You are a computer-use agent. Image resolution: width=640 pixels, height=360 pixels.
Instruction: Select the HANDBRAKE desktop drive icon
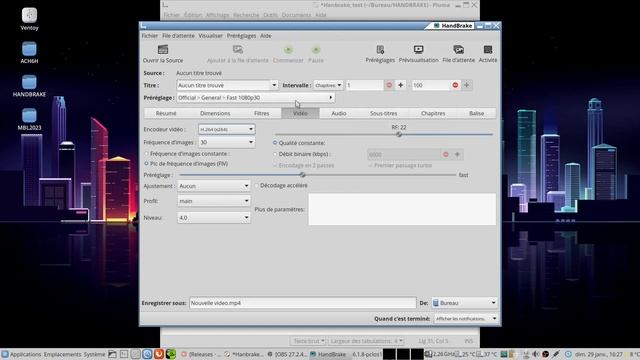[29, 82]
